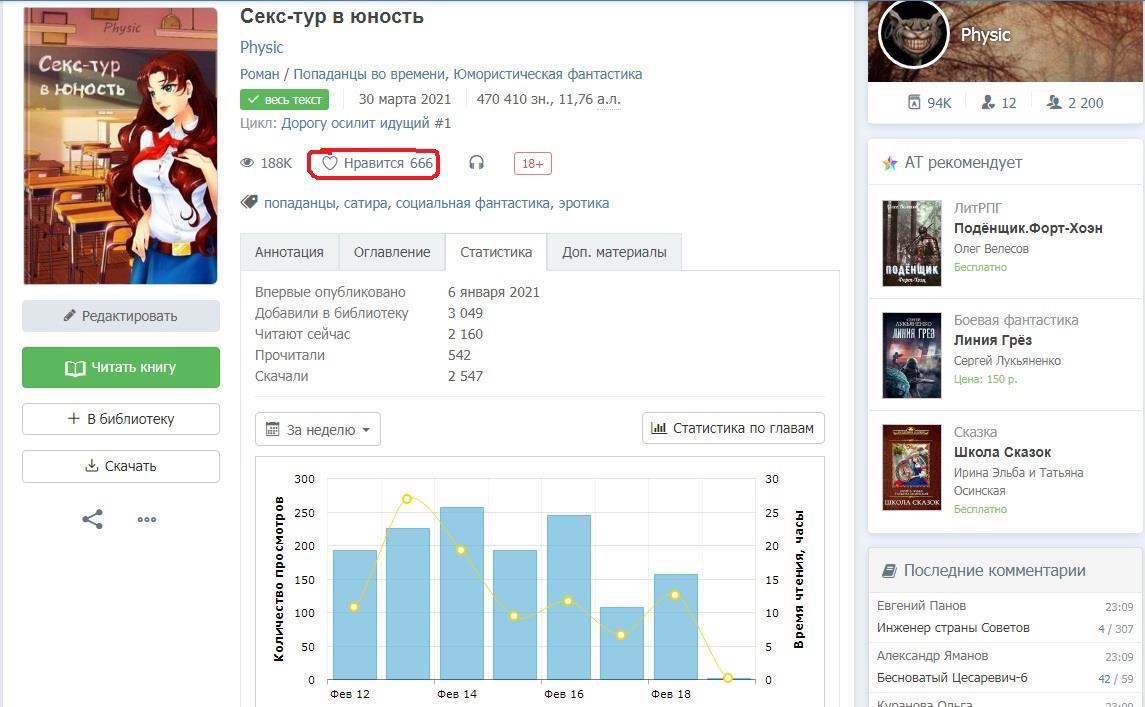Click the share icon below download button

pos(92,519)
